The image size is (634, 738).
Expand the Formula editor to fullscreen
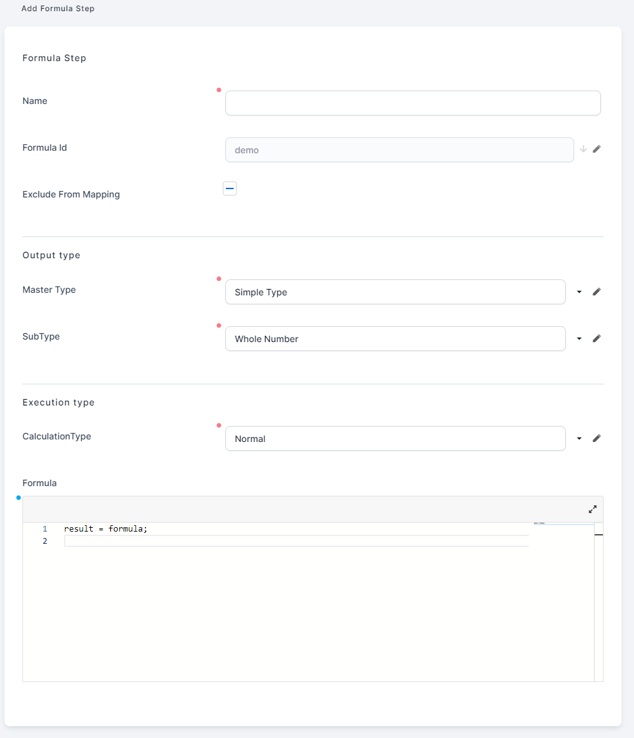pyautogui.click(x=592, y=509)
